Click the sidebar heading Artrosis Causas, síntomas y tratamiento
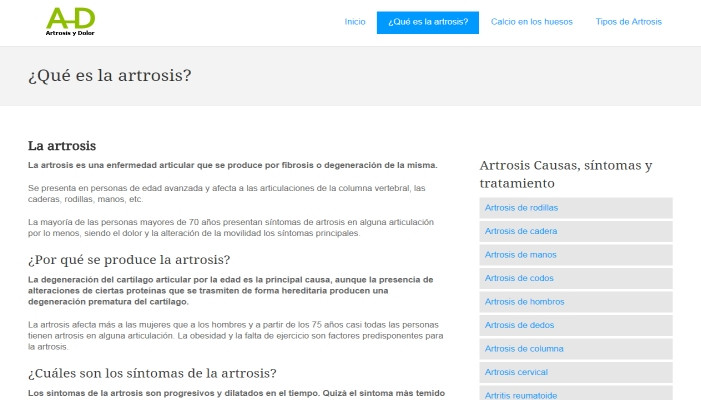Image resolution: width=701 pixels, height=400 pixels. coord(565,174)
